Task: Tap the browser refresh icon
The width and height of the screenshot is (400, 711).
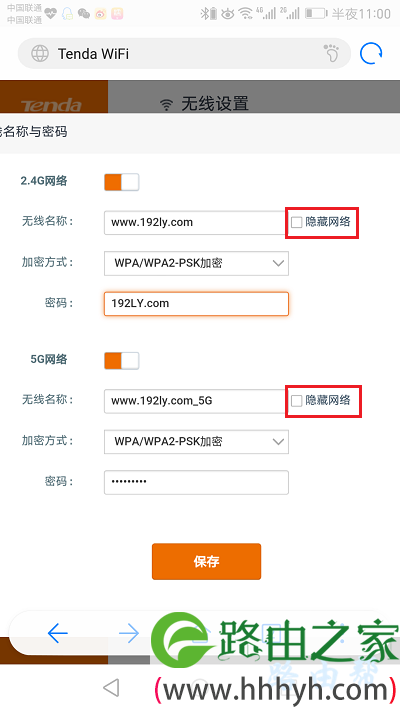Action: point(371,54)
